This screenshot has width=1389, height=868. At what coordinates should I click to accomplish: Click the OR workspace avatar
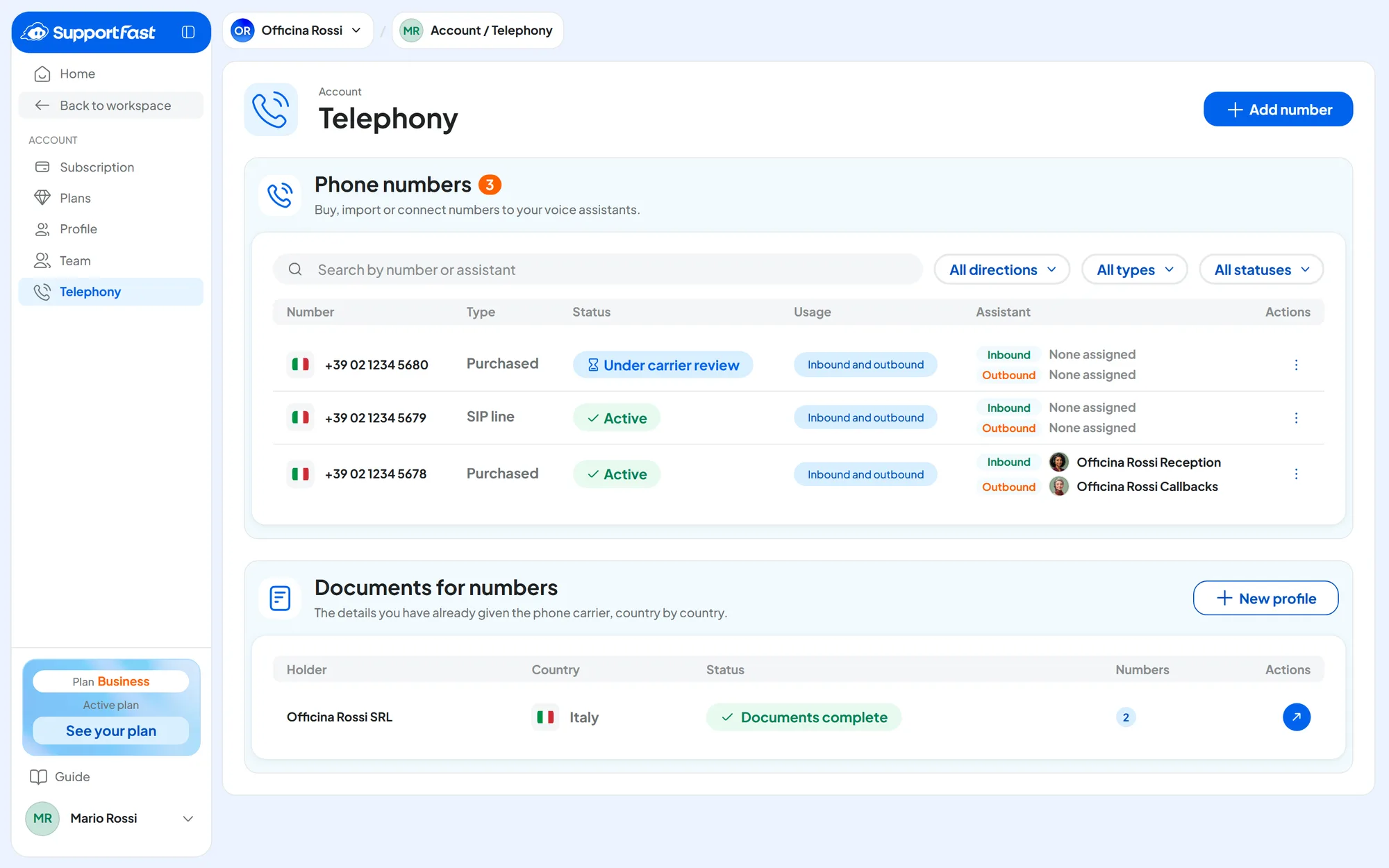click(242, 31)
